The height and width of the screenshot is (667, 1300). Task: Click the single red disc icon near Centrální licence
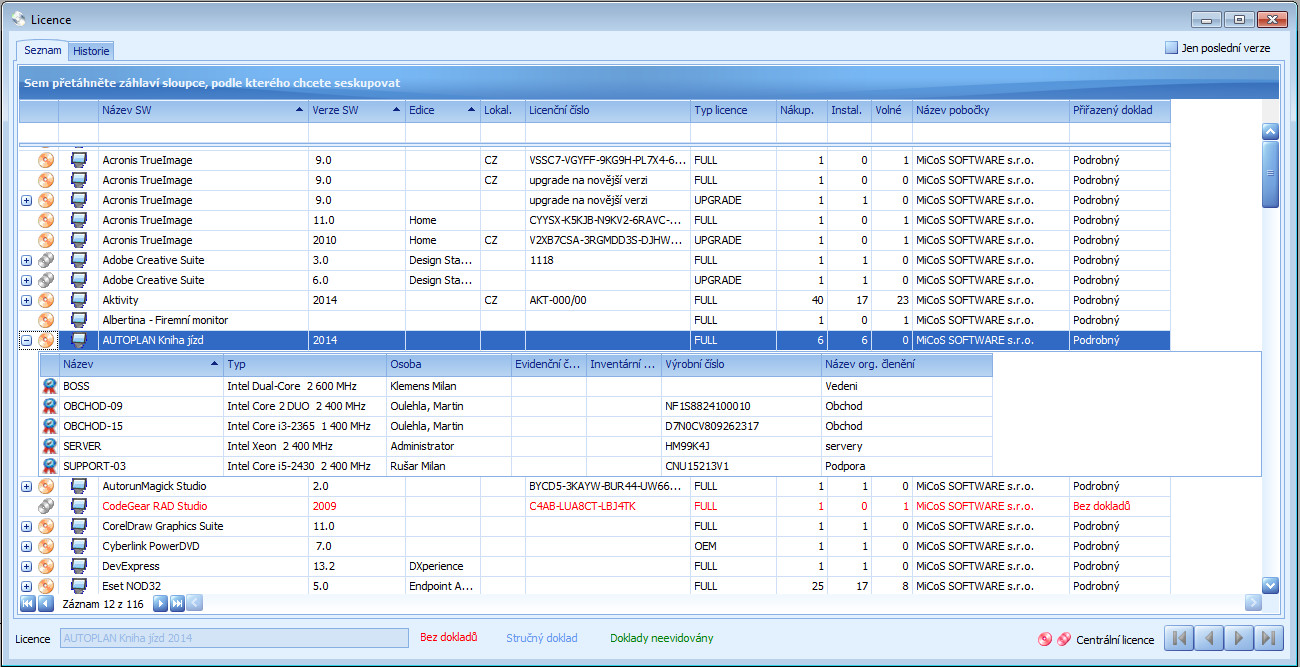tap(1045, 639)
